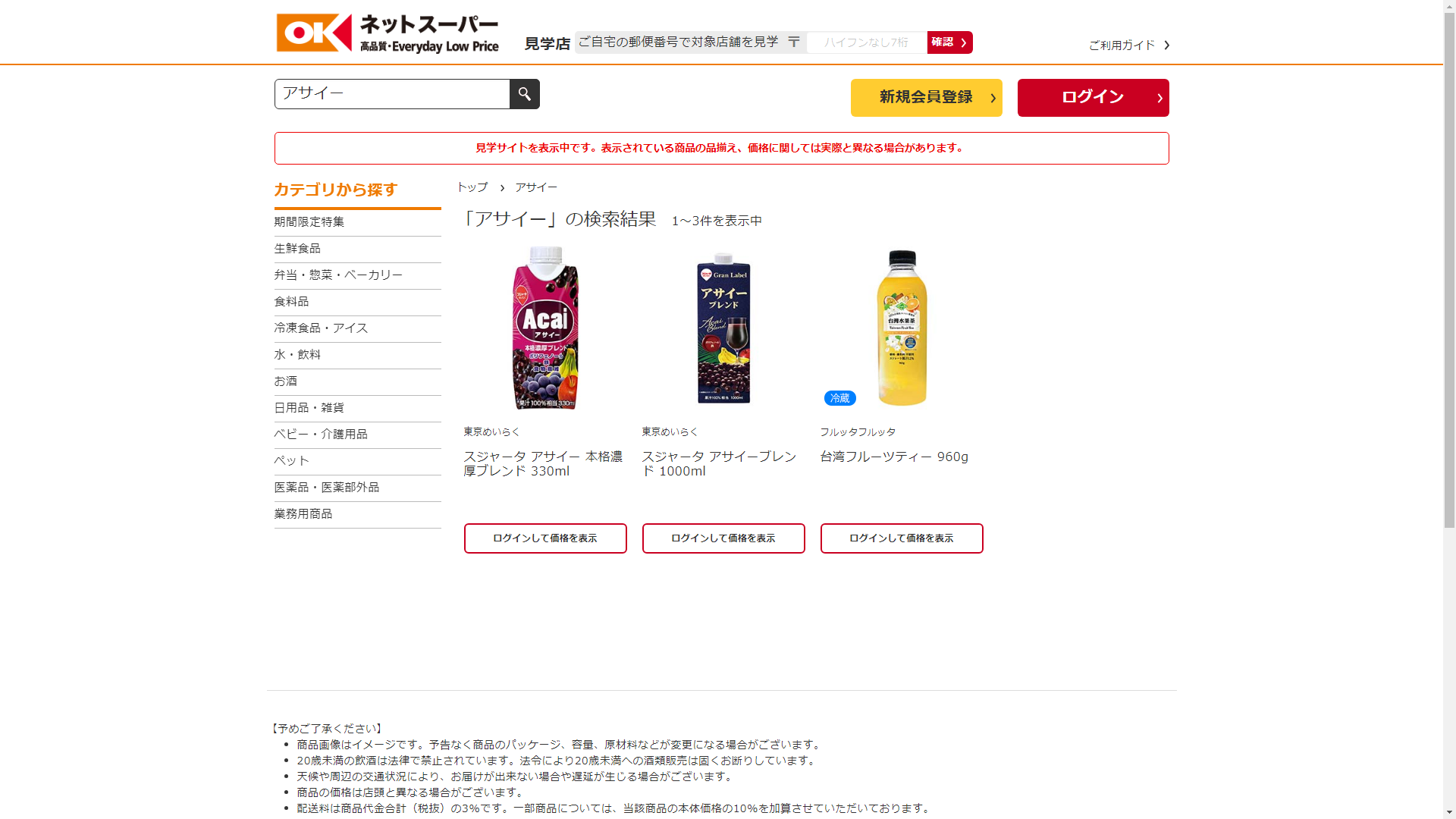Click the chevron next to ご利用ガイド
Viewport: 1456px width, 819px height.
click(1166, 45)
